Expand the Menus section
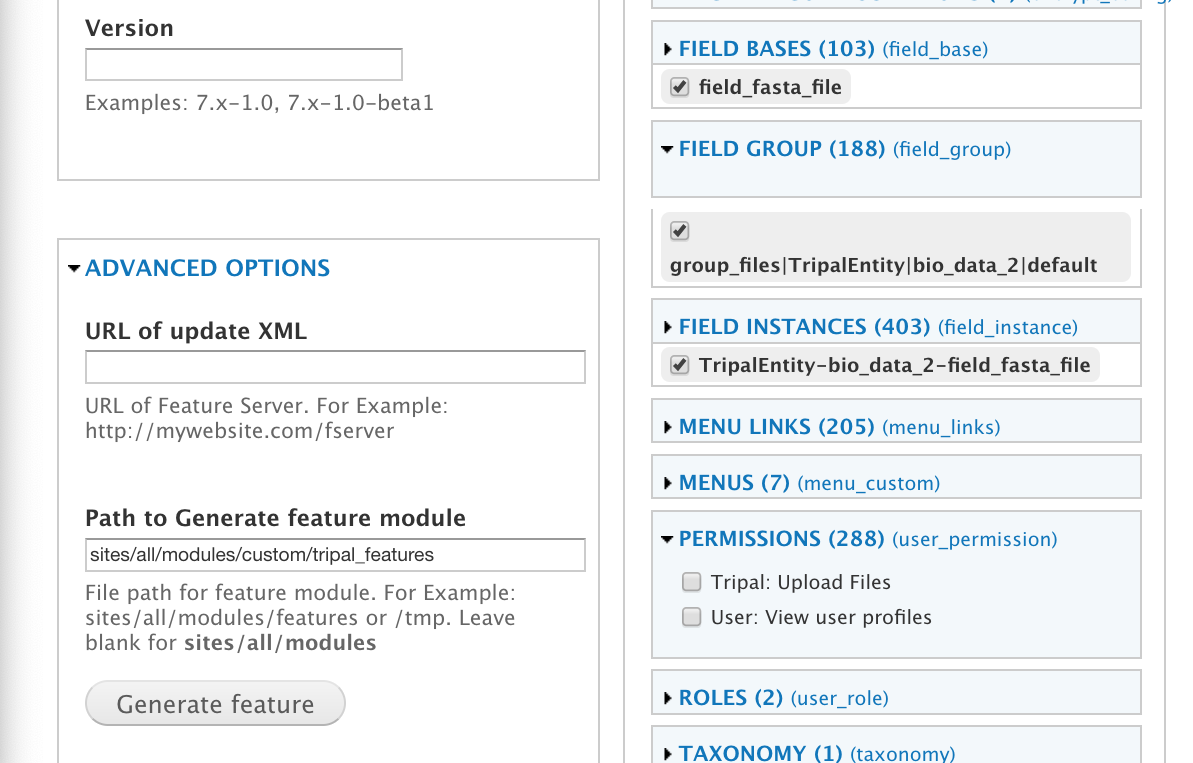Viewport: 1193px width, 763px height. [734, 483]
